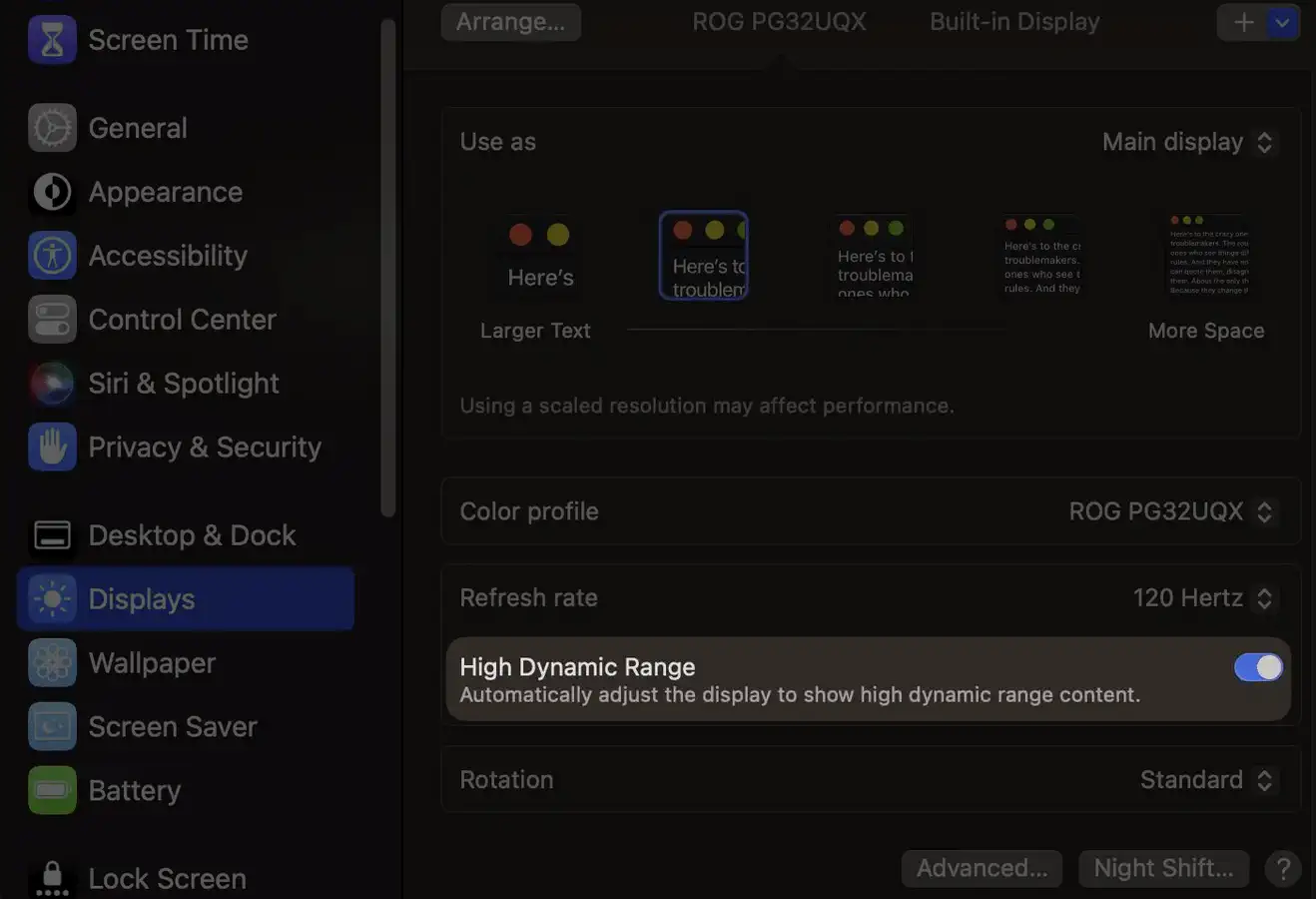Select the fourth resolution thumbnail
The image size is (1316, 899).
pos(1041,256)
